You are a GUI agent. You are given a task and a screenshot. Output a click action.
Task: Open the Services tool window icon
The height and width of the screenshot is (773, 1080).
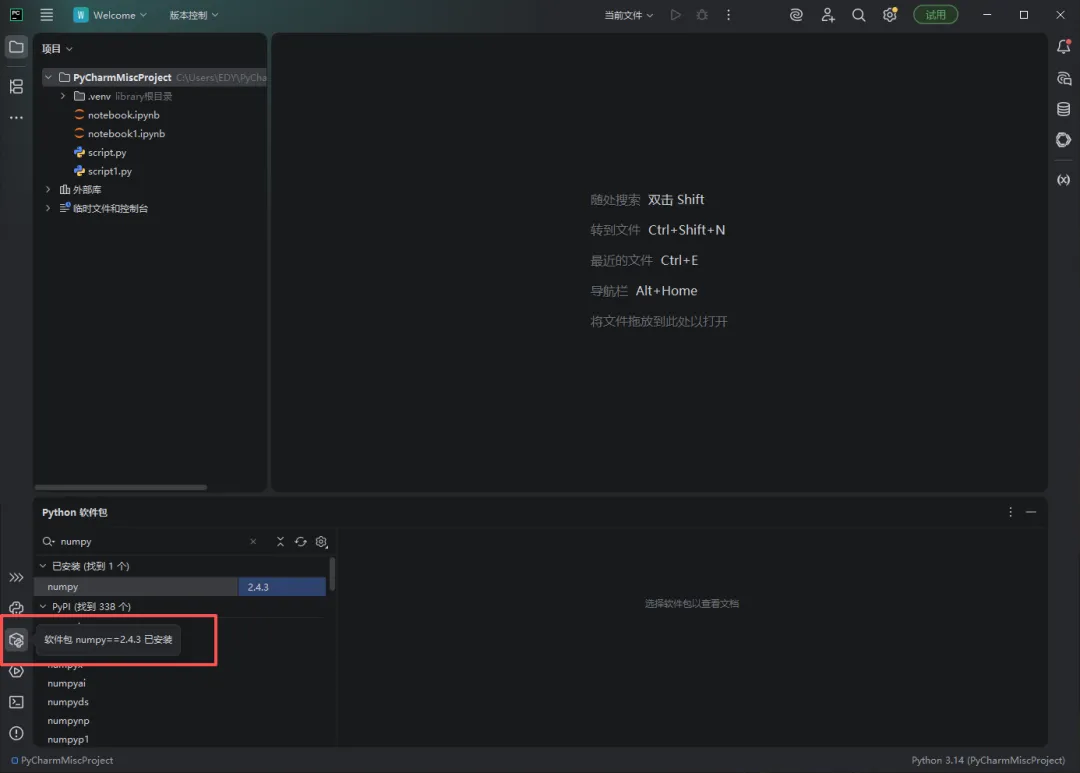click(x=17, y=671)
